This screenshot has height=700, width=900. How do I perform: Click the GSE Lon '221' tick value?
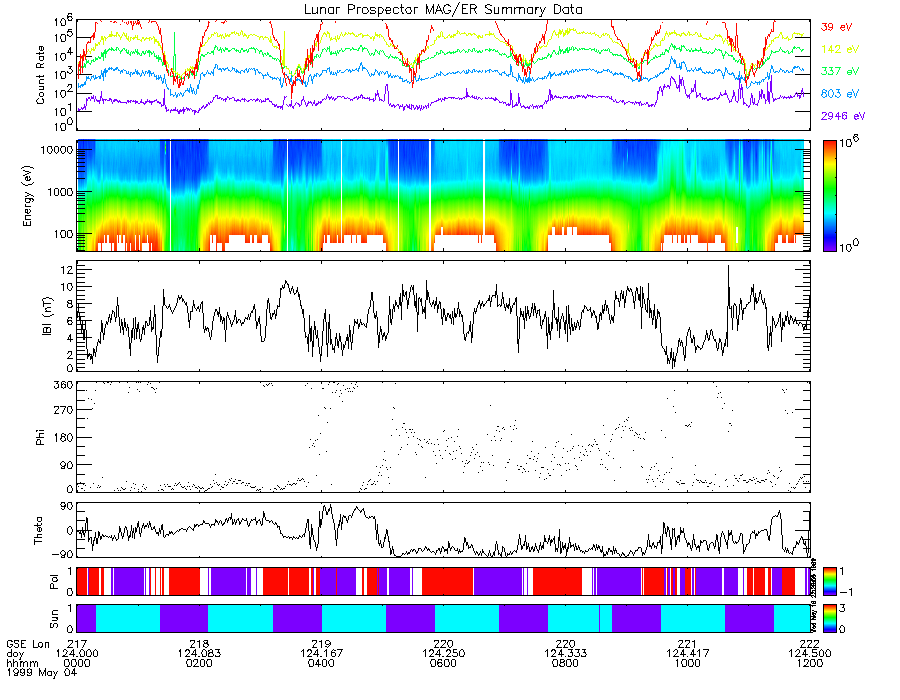688,644
